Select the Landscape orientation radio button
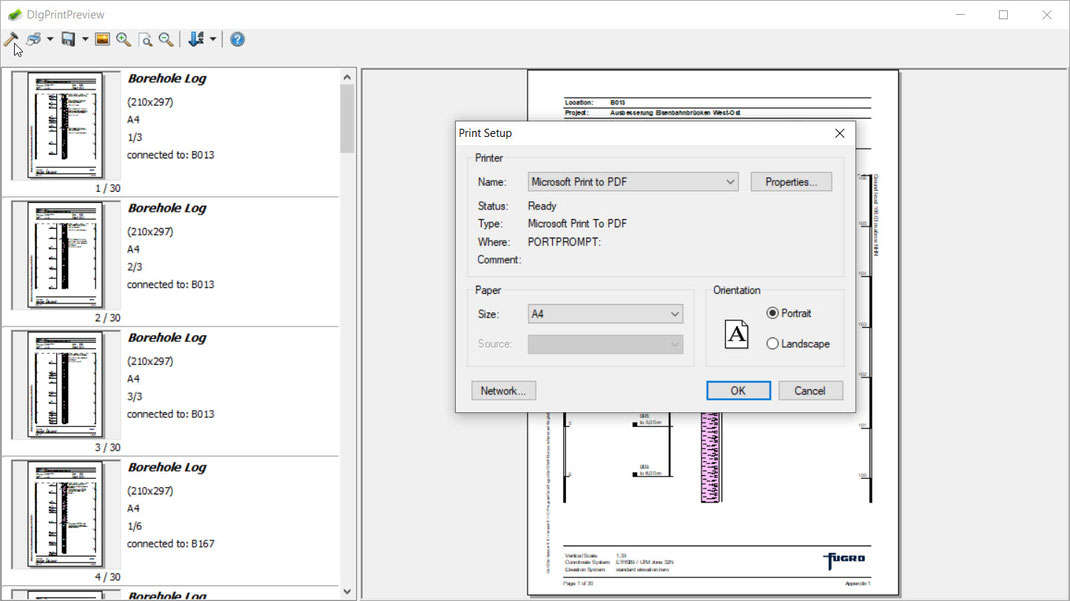This screenshot has height=601, width=1070. (772, 344)
